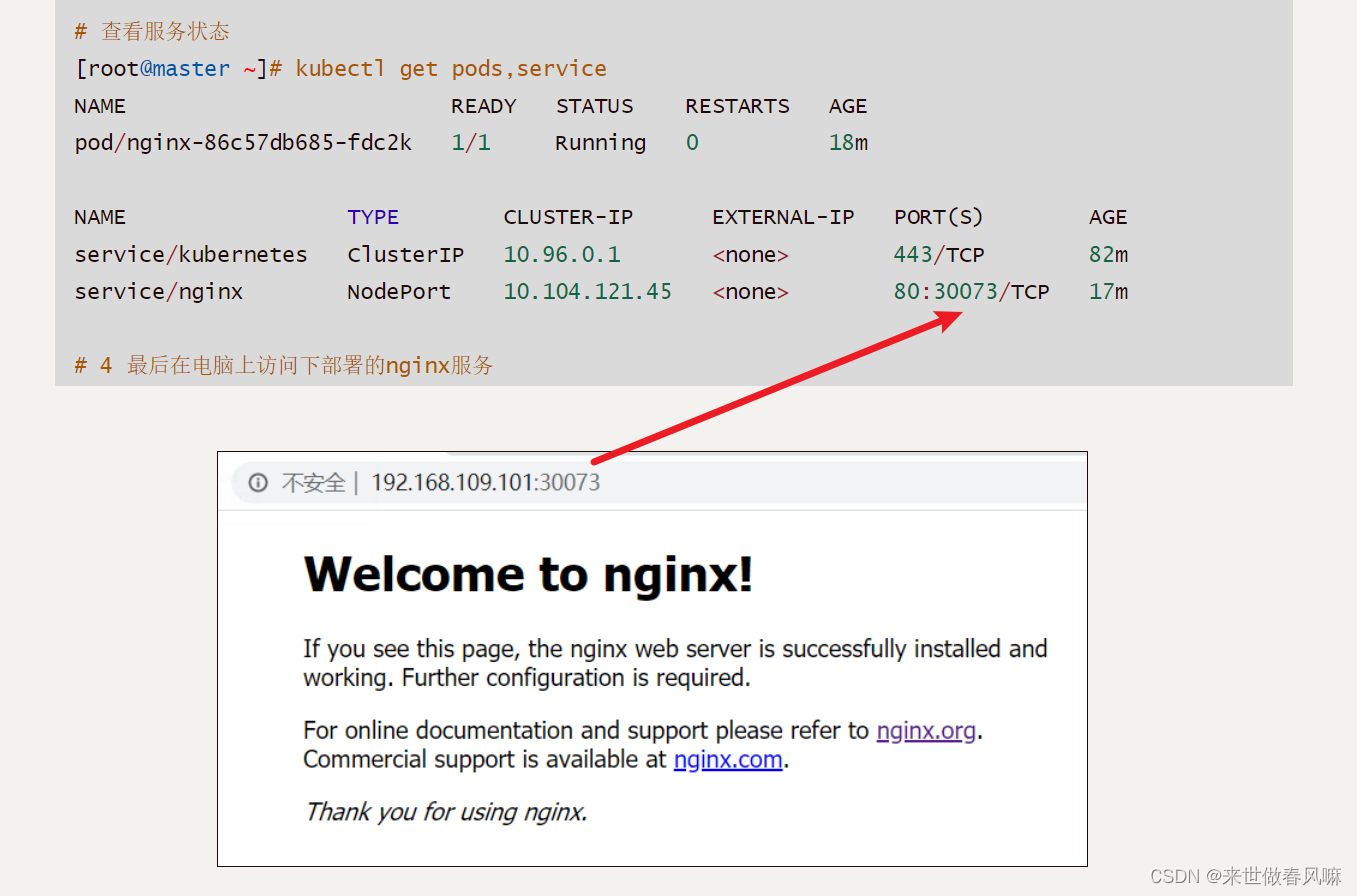The width and height of the screenshot is (1357, 896).
Task: Click the ClusterIP type value
Action: click(406, 254)
